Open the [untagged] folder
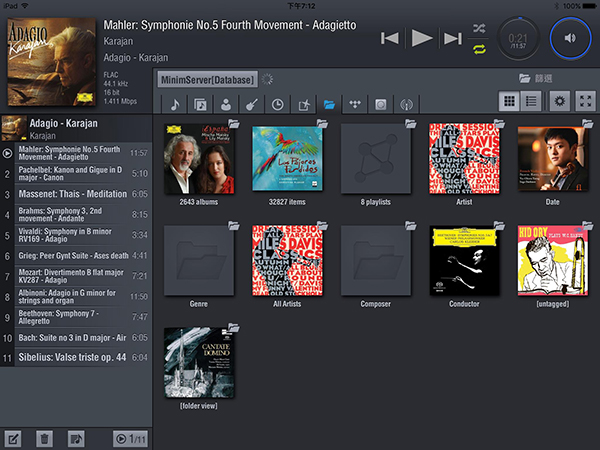The width and height of the screenshot is (600, 450). (x=553, y=261)
